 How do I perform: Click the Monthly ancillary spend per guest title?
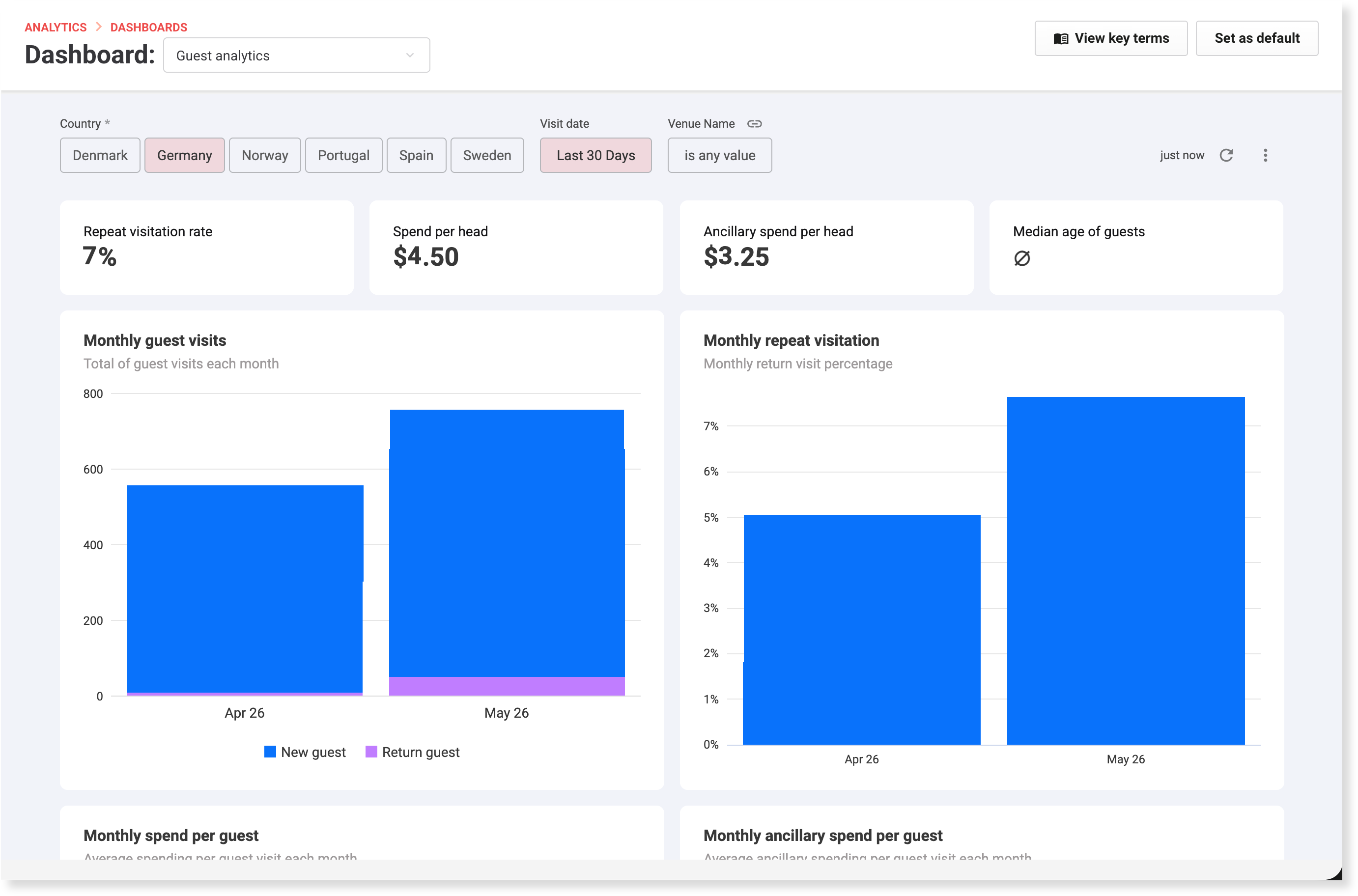pos(823,836)
